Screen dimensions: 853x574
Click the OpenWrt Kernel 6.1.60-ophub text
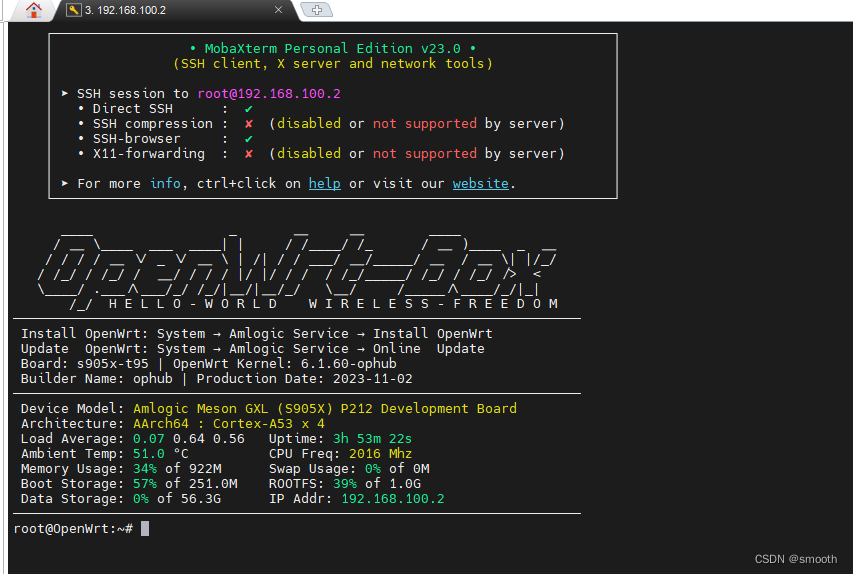(x=285, y=363)
